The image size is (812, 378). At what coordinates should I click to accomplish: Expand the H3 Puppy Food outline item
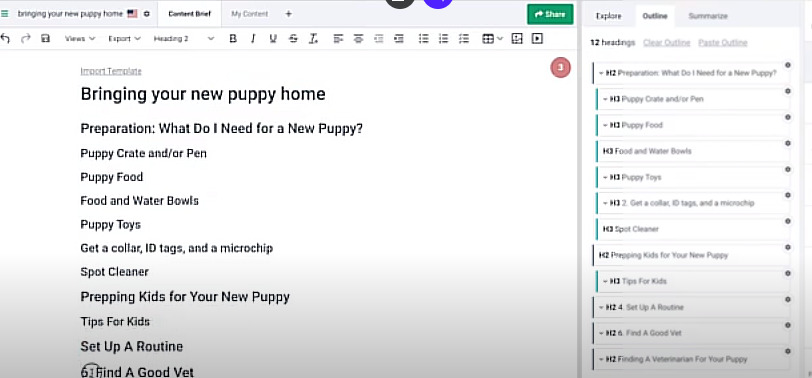pos(605,125)
